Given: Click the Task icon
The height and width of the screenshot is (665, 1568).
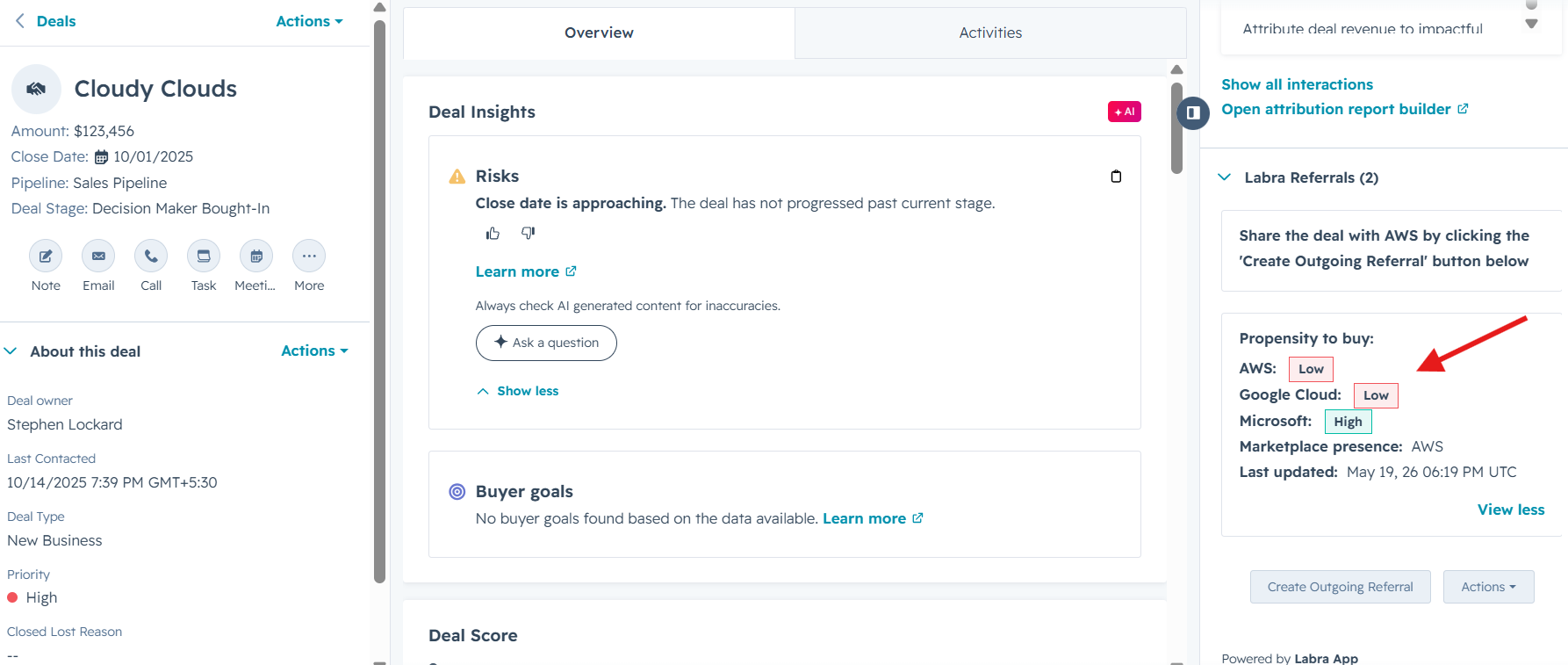Looking at the screenshot, I should pyautogui.click(x=204, y=257).
